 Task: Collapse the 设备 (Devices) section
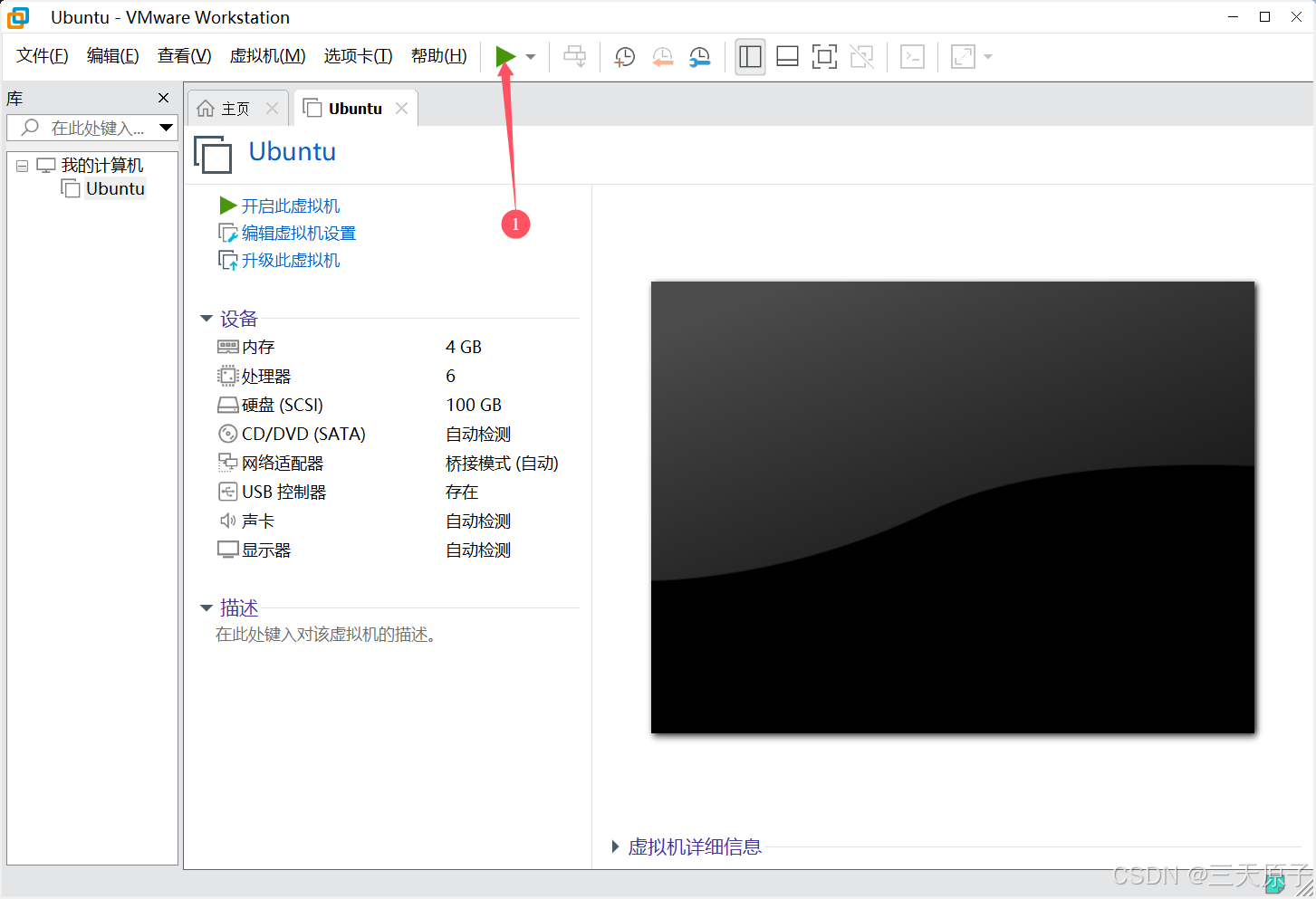click(207, 318)
